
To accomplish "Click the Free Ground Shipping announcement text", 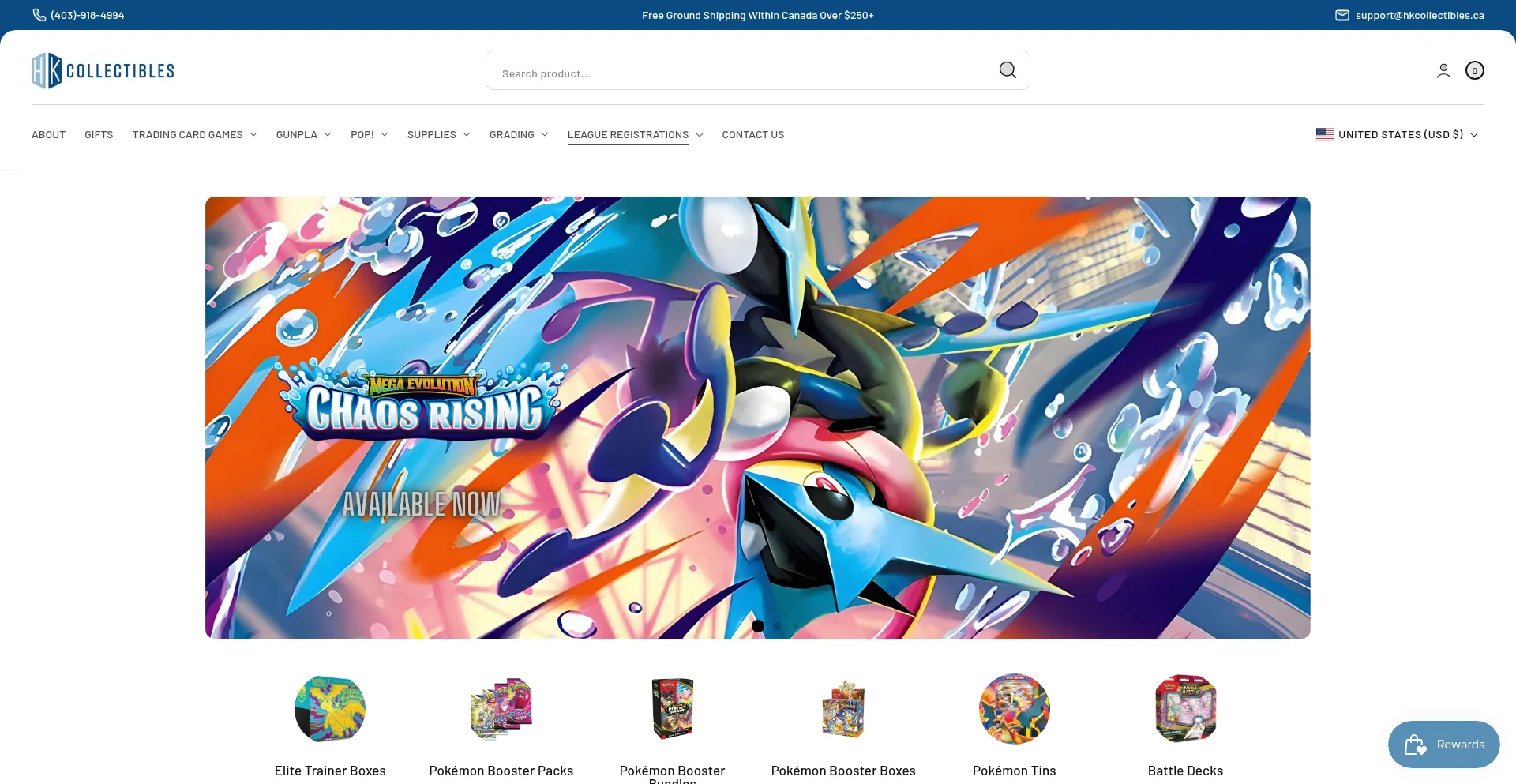I will click(758, 15).
